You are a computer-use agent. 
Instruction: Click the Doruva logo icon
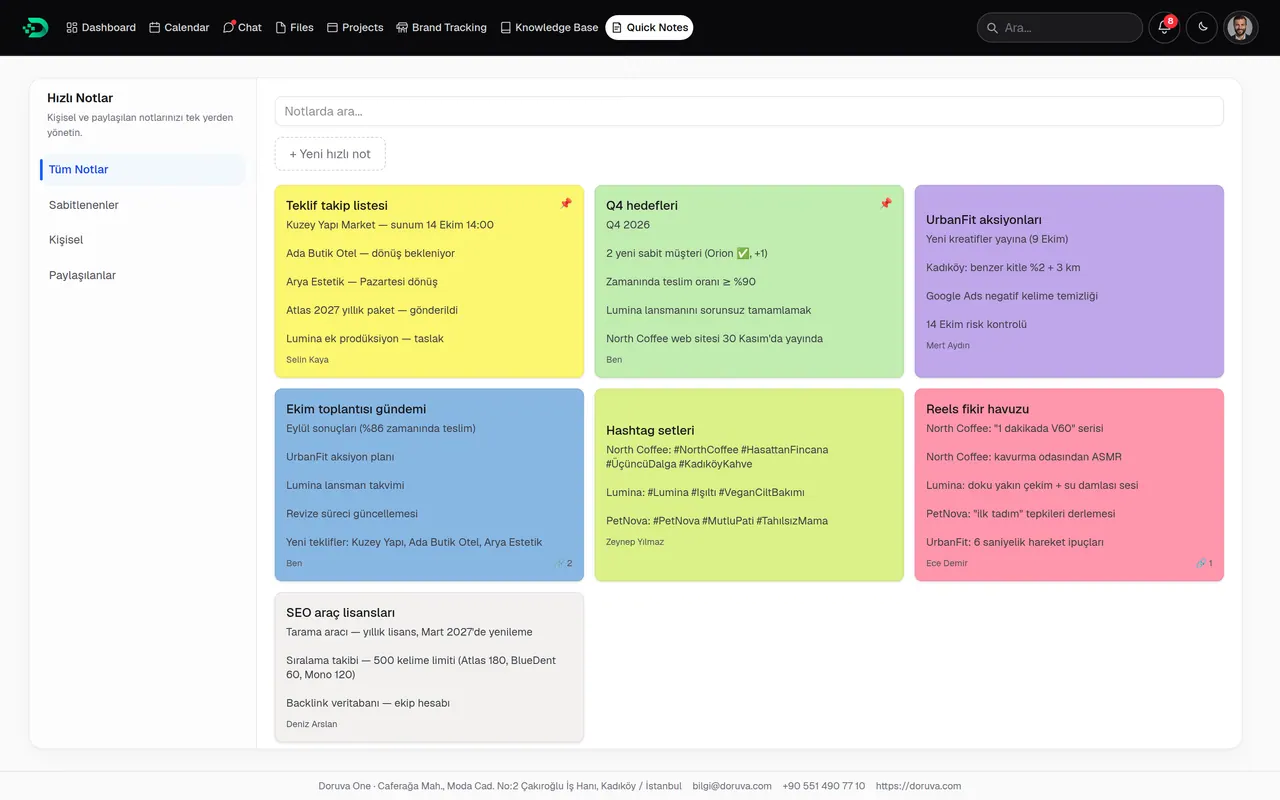click(x=35, y=27)
